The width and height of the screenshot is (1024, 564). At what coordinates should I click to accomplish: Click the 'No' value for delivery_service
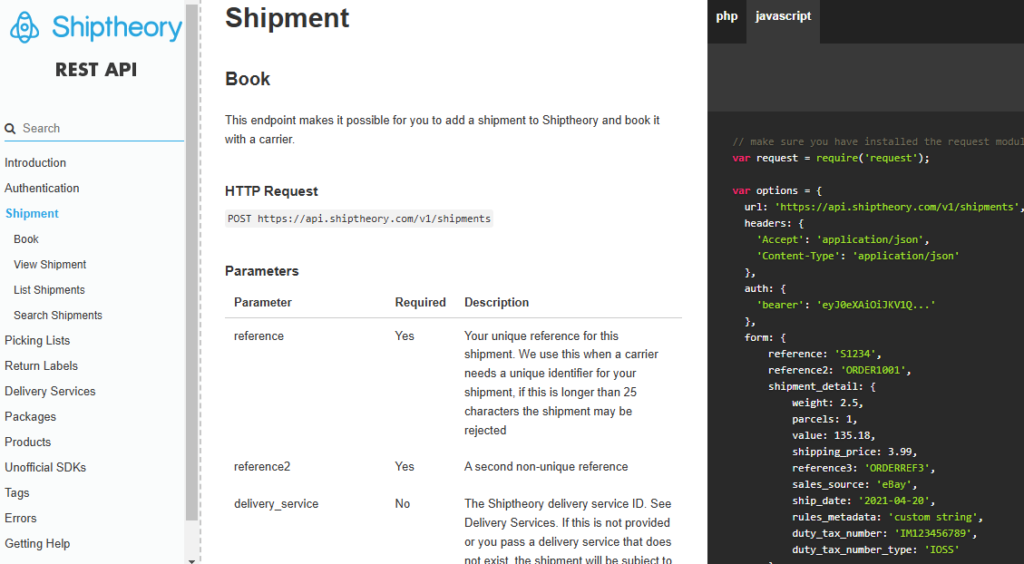402,504
